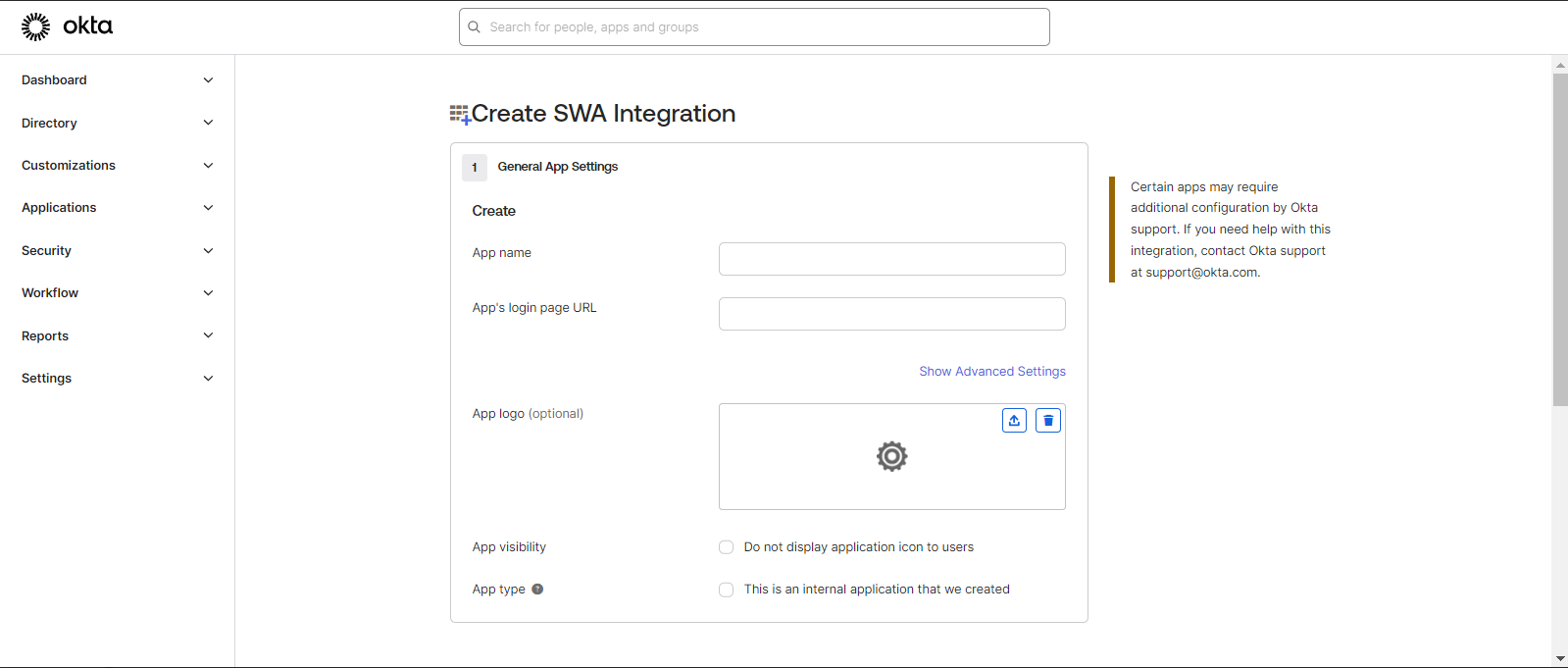Image resolution: width=1568 pixels, height=668 pixels.
Task: Click the App type help icon
Action: point(537,590)
